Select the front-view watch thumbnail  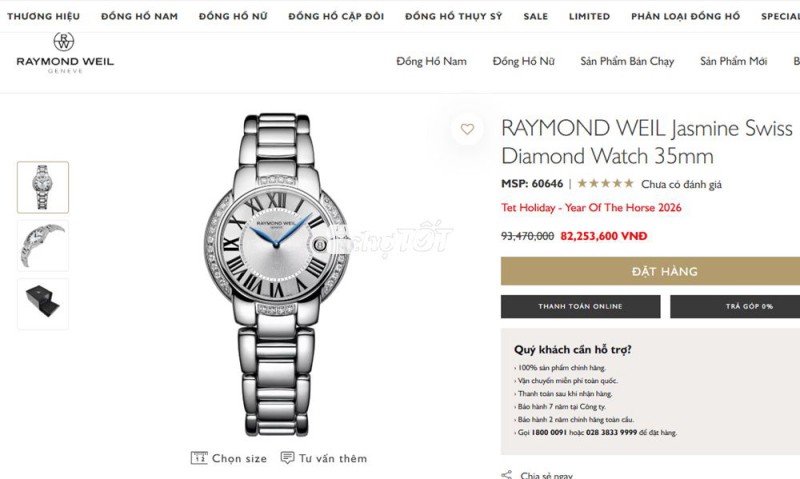click(x=43, y=187)
